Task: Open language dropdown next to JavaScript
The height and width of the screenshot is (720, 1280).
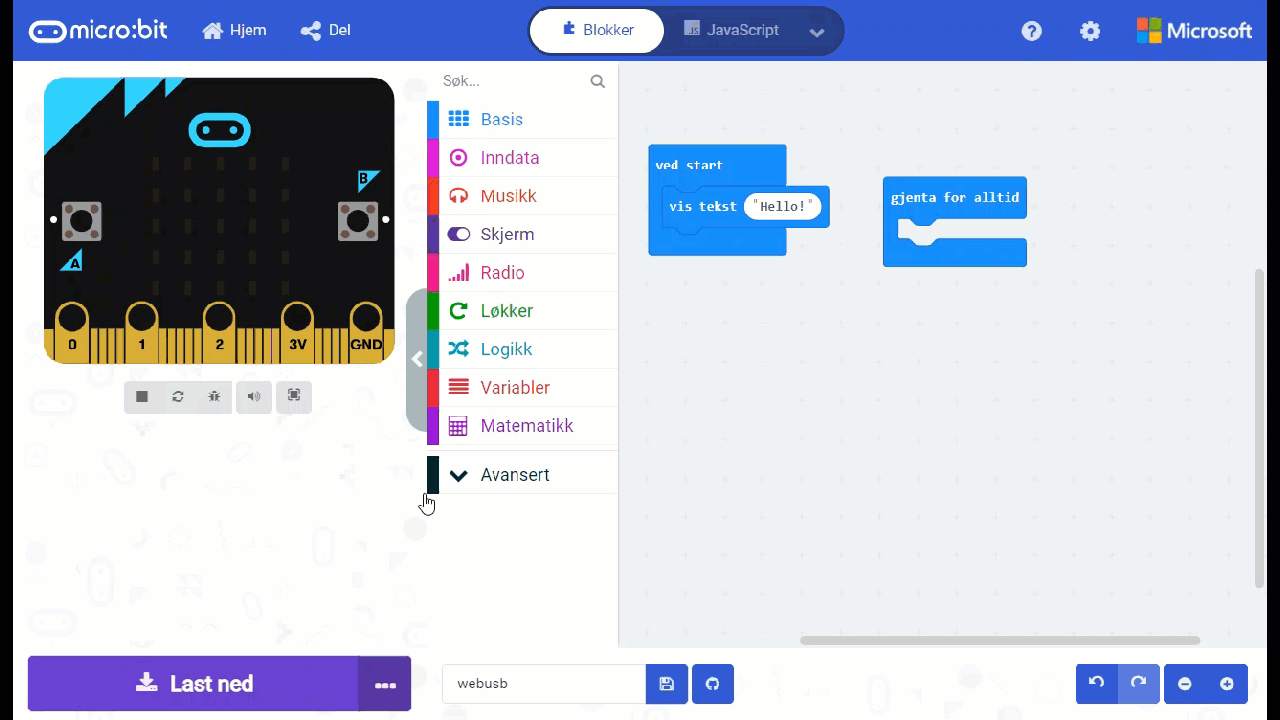Action: tap(817, 32)
